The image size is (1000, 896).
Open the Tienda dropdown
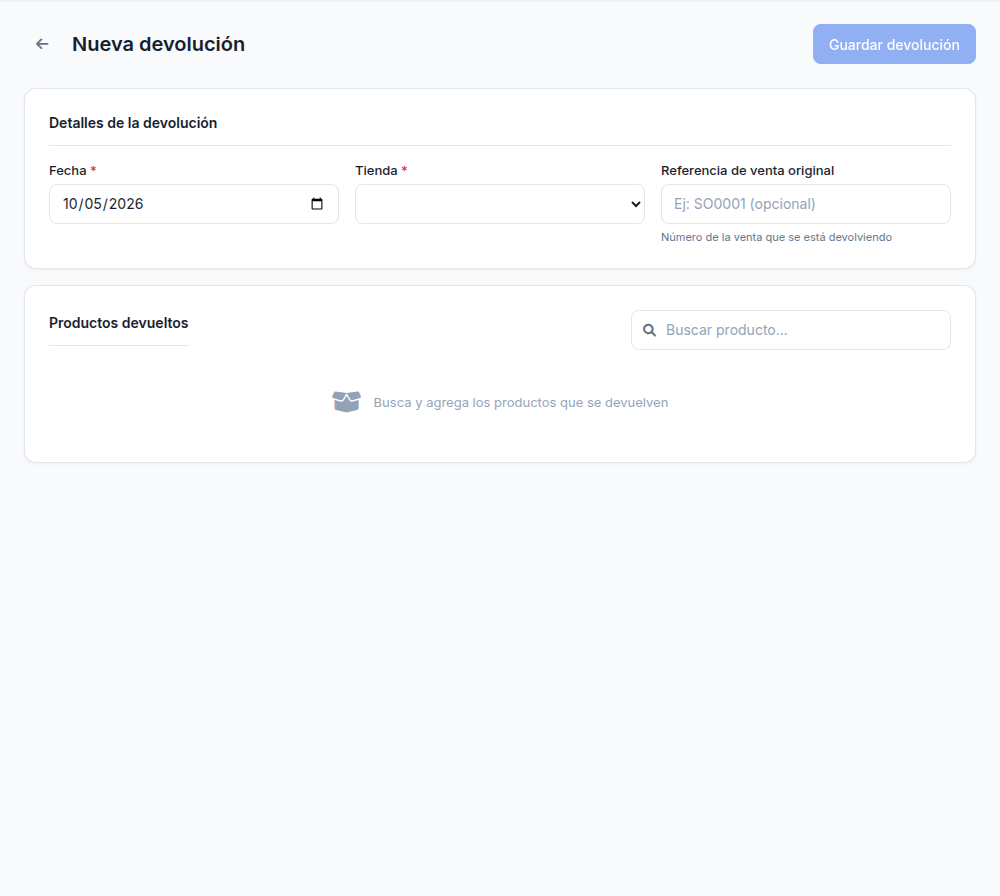coord(499,204)
